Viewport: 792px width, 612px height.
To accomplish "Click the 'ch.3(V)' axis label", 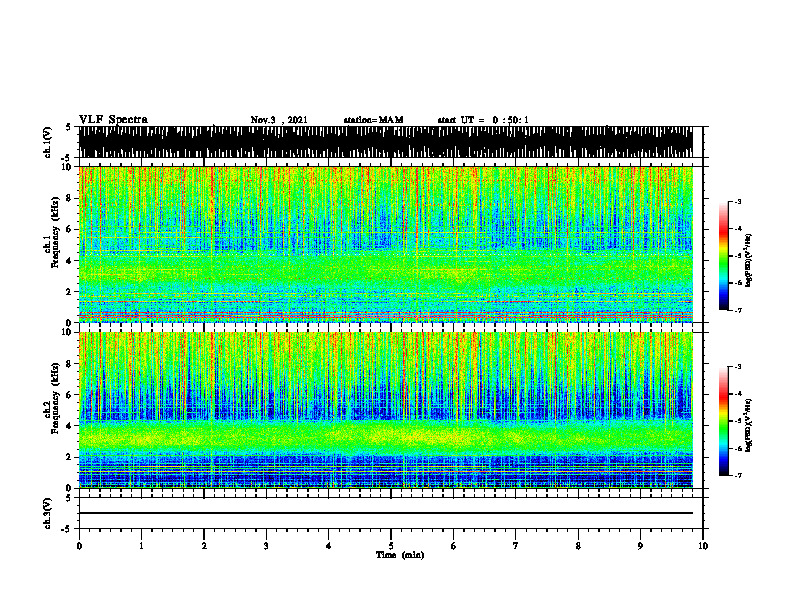I will coord(48,513).
